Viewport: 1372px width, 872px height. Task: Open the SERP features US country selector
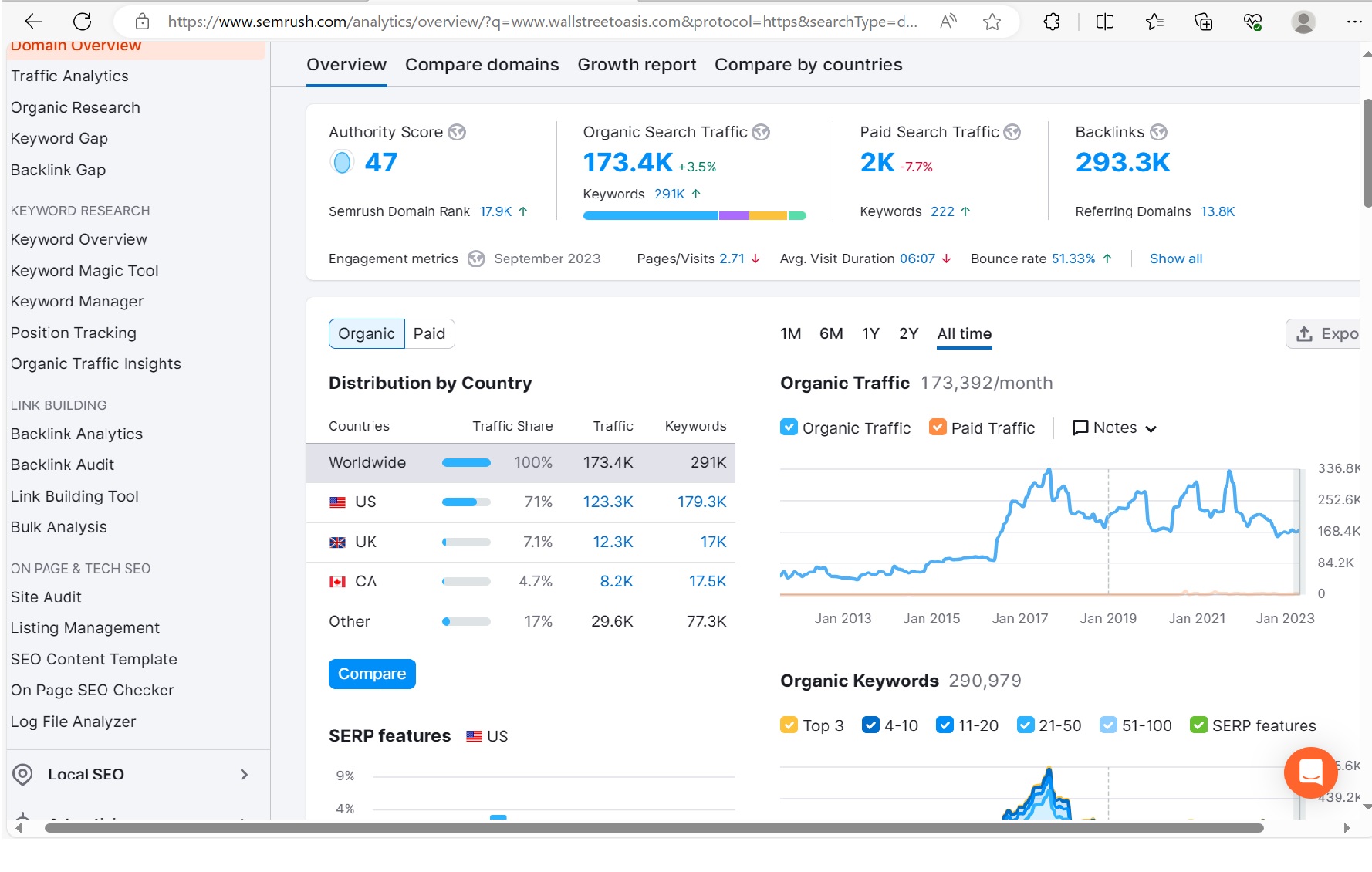click(487, 736)
